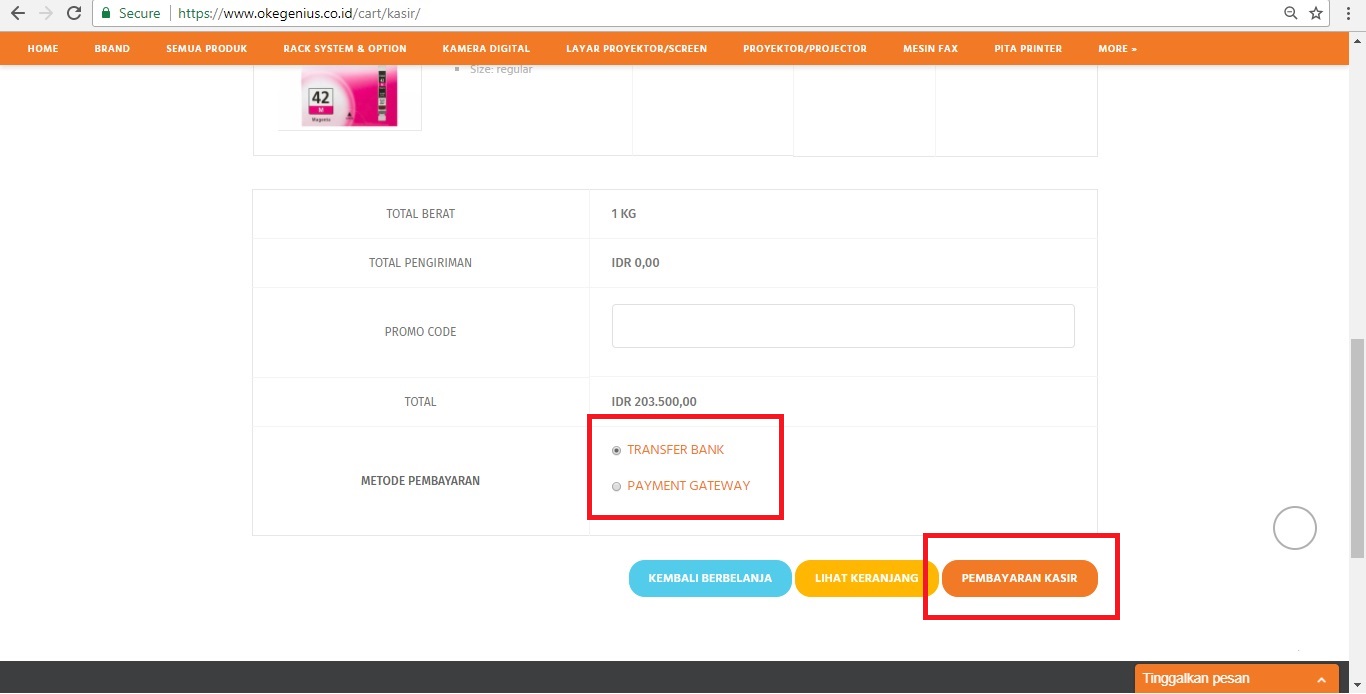Bookmark page using the star icon
The image size is (1366, 694).
pyautogui.click(x=1316, y=14)
